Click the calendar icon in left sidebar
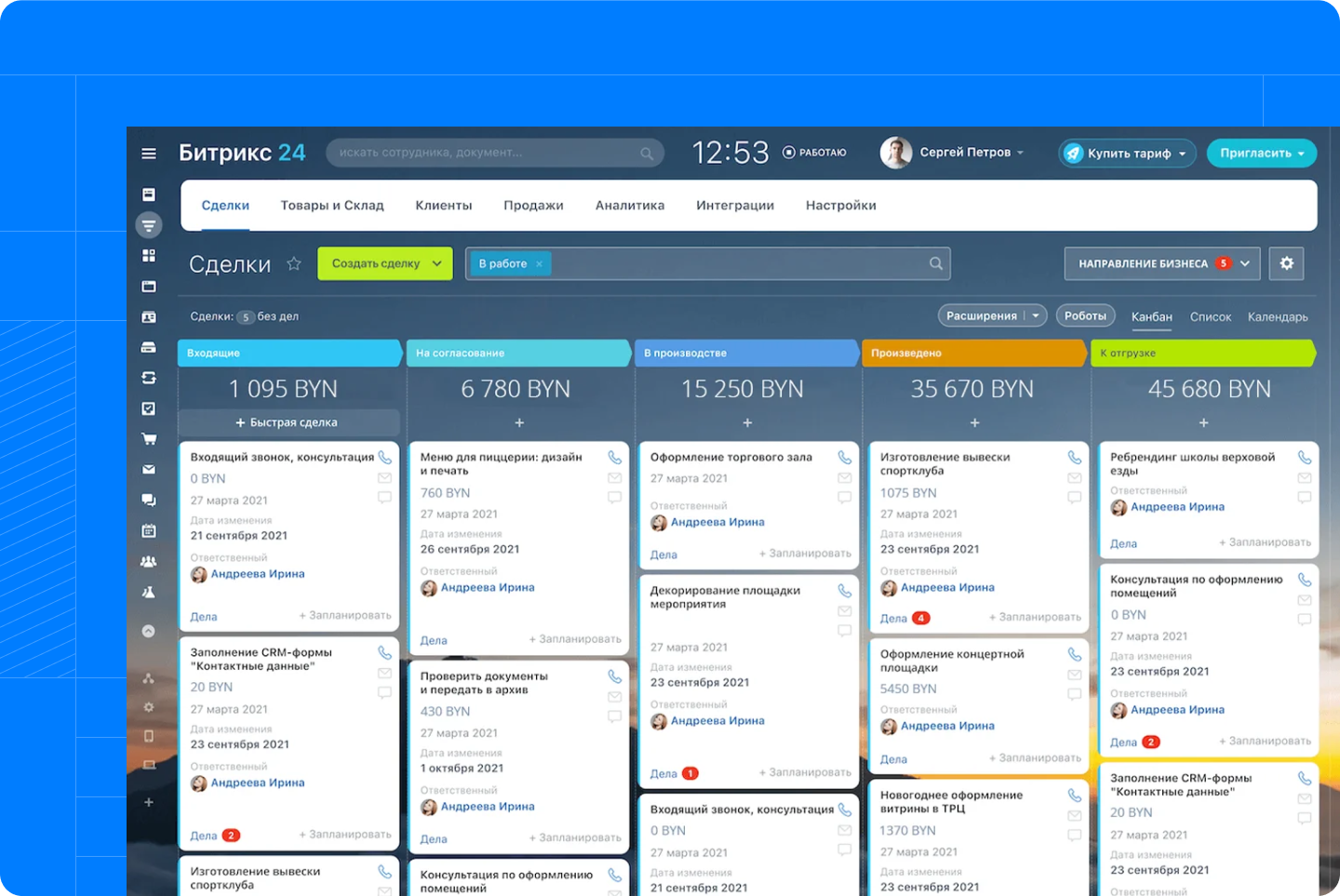The image size is (1340, 896). [x=149, y=531]
